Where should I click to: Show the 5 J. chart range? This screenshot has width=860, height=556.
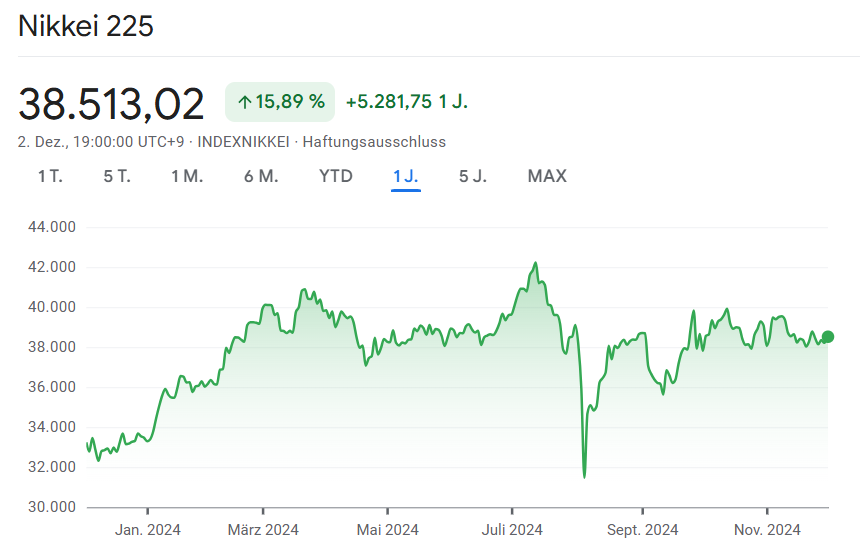[x=473, y=177]
